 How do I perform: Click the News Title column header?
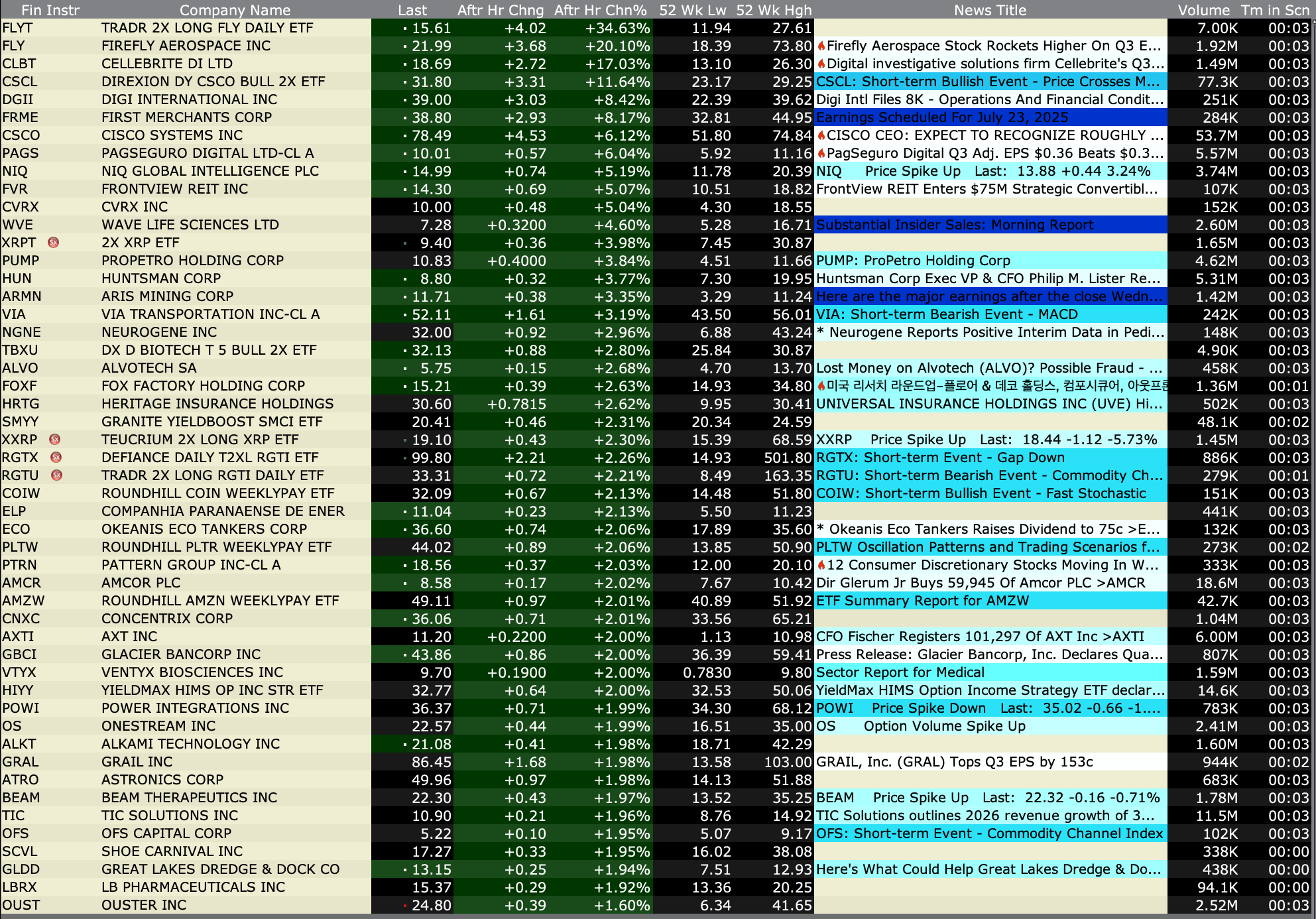point(990,10)
